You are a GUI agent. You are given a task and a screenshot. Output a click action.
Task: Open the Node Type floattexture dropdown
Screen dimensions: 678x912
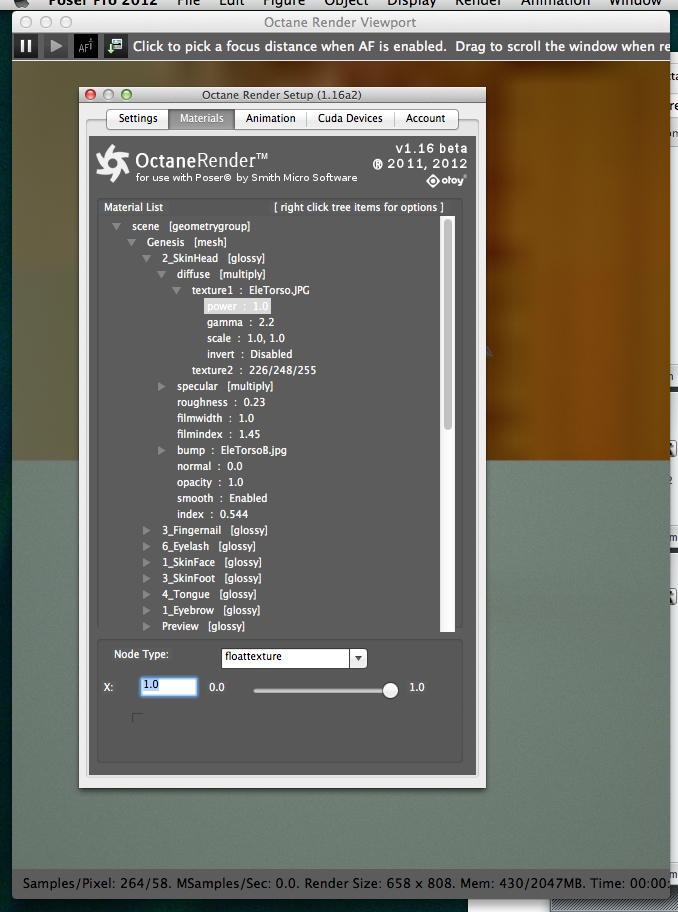pyautogui.click(x=358, y=658)
